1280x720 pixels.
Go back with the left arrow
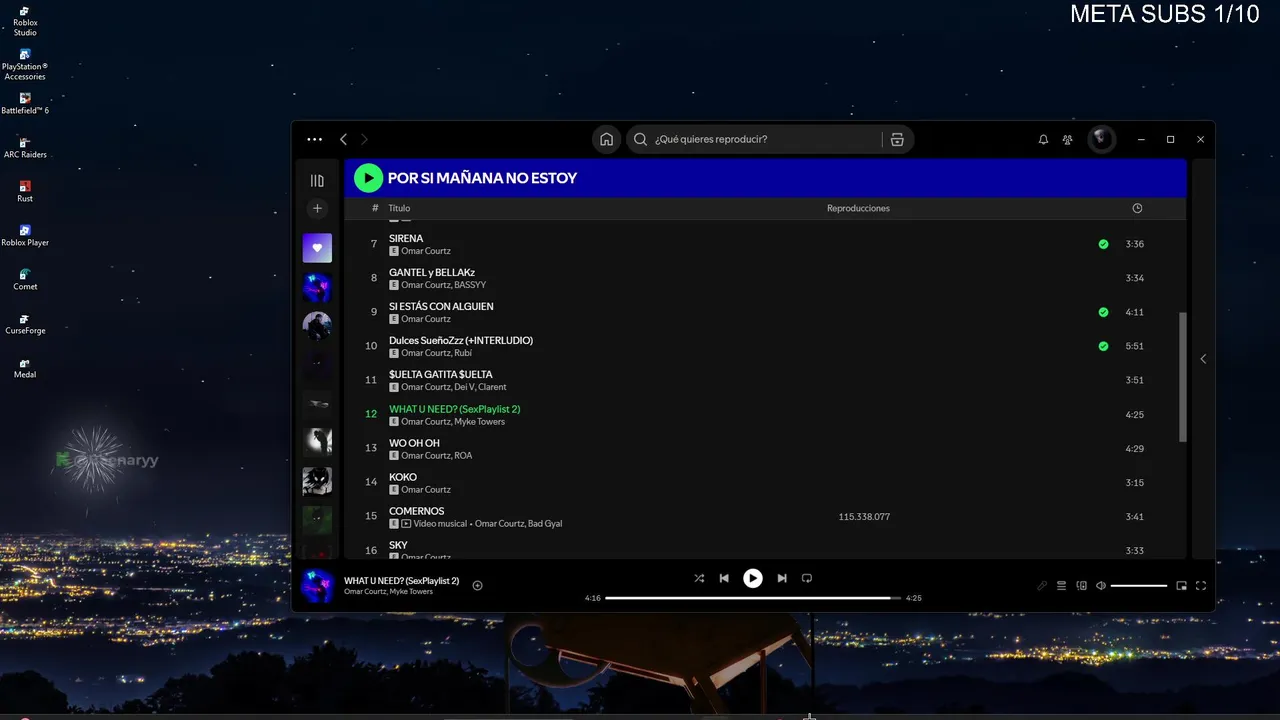[x=343, y=140]
